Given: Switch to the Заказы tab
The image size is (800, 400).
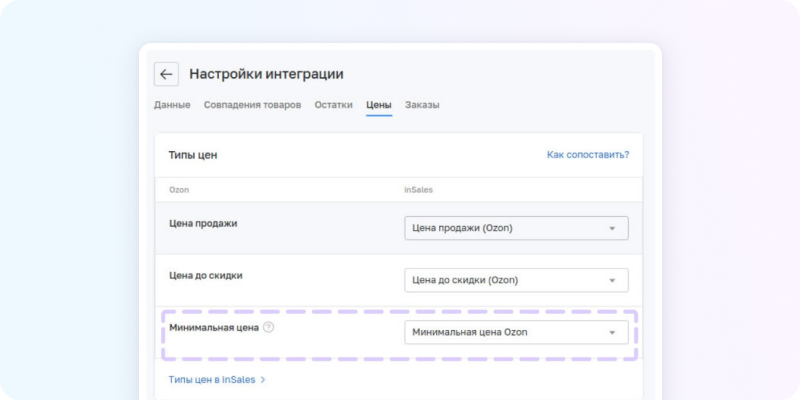Looking at the screenshot, I should [x=422, y=105].
